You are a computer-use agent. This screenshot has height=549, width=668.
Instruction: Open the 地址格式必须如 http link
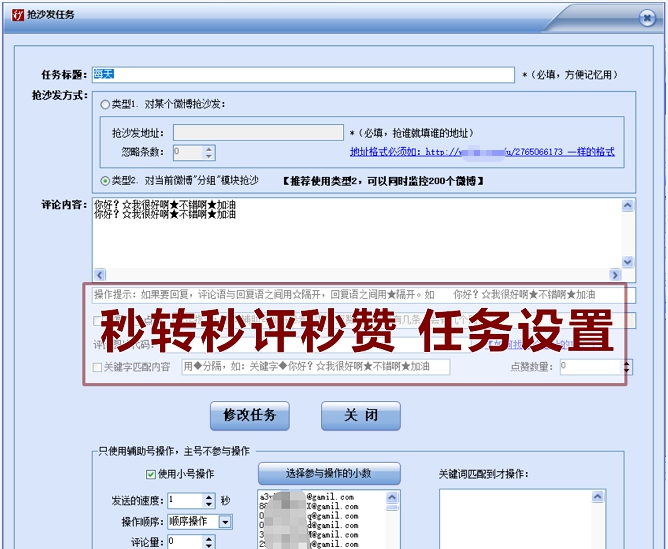pyautogui.click(x=482, y=152)
